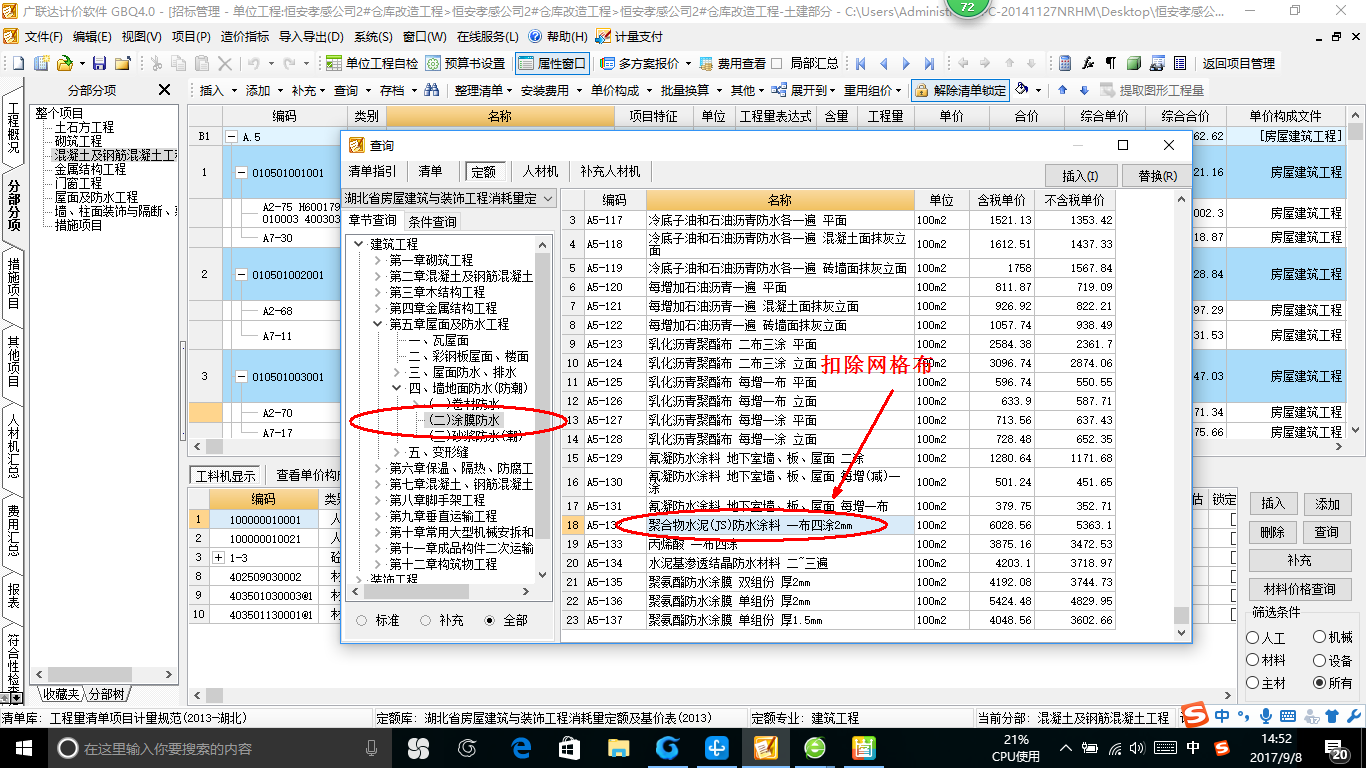The height and width of the screenshot is (768, 1366).
Task: Click the taskbar search box
Action: coord(220,748)
